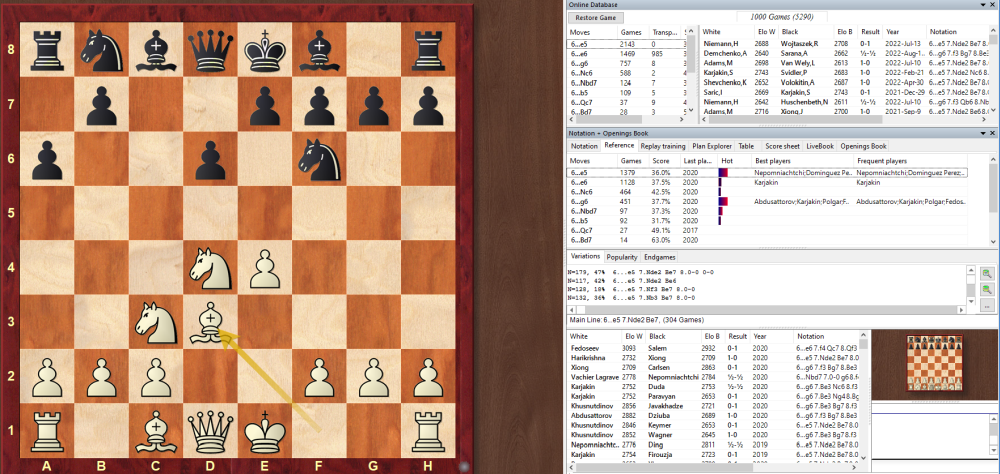Screen dimensions: 1000x474
Task: Select the white knight on d4
Action: pyautogui.click(x=210, y=269)
